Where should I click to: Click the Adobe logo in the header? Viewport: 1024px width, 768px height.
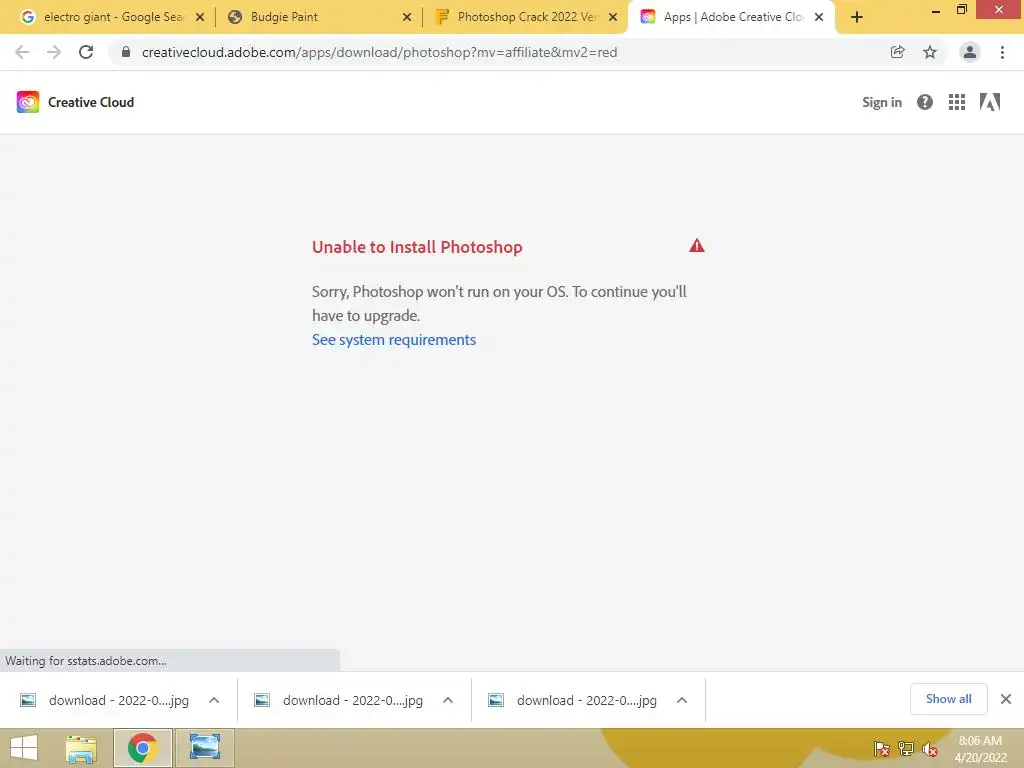pyautogui.click(x=990, y=102)
